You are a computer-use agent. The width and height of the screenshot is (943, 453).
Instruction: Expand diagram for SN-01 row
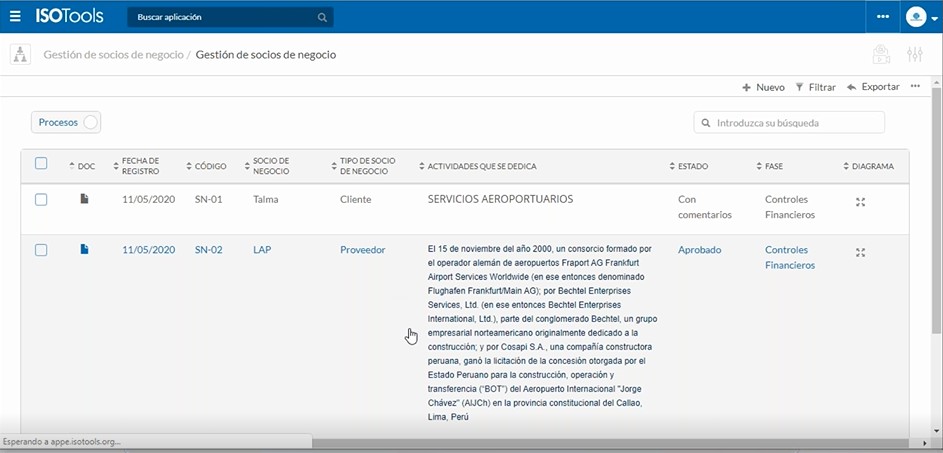click(x=861, y=202)
